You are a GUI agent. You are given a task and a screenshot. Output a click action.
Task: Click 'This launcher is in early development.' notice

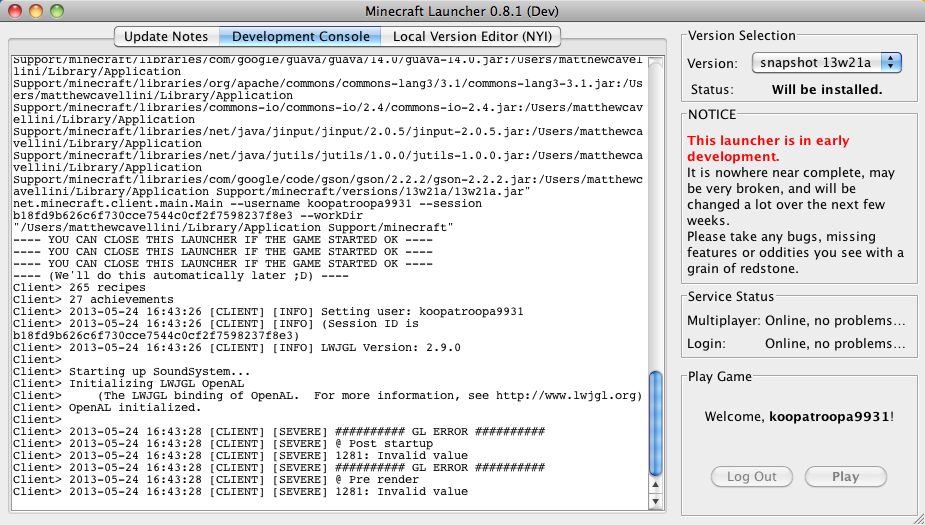point(768,149)
